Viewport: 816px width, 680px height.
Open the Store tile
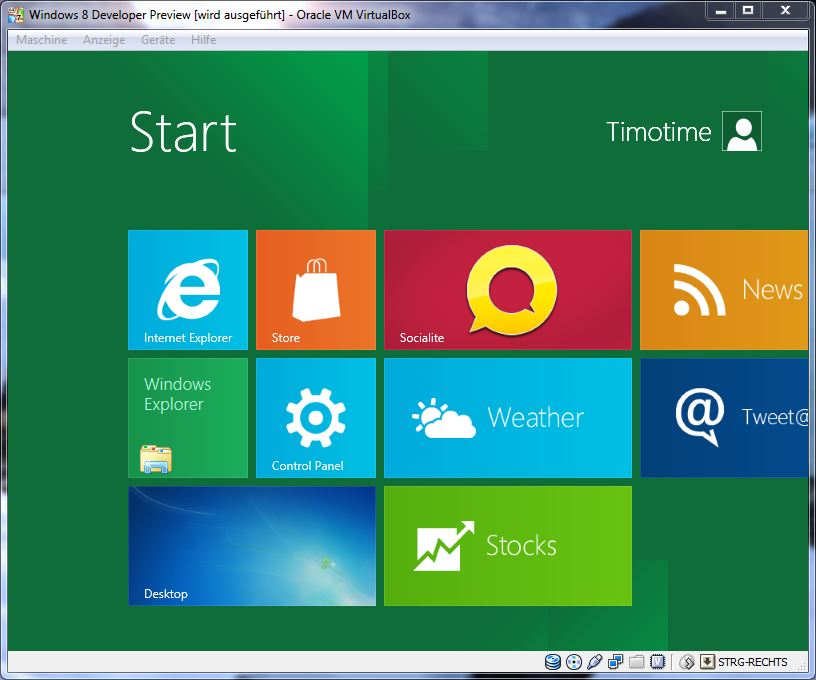point(316,290)
